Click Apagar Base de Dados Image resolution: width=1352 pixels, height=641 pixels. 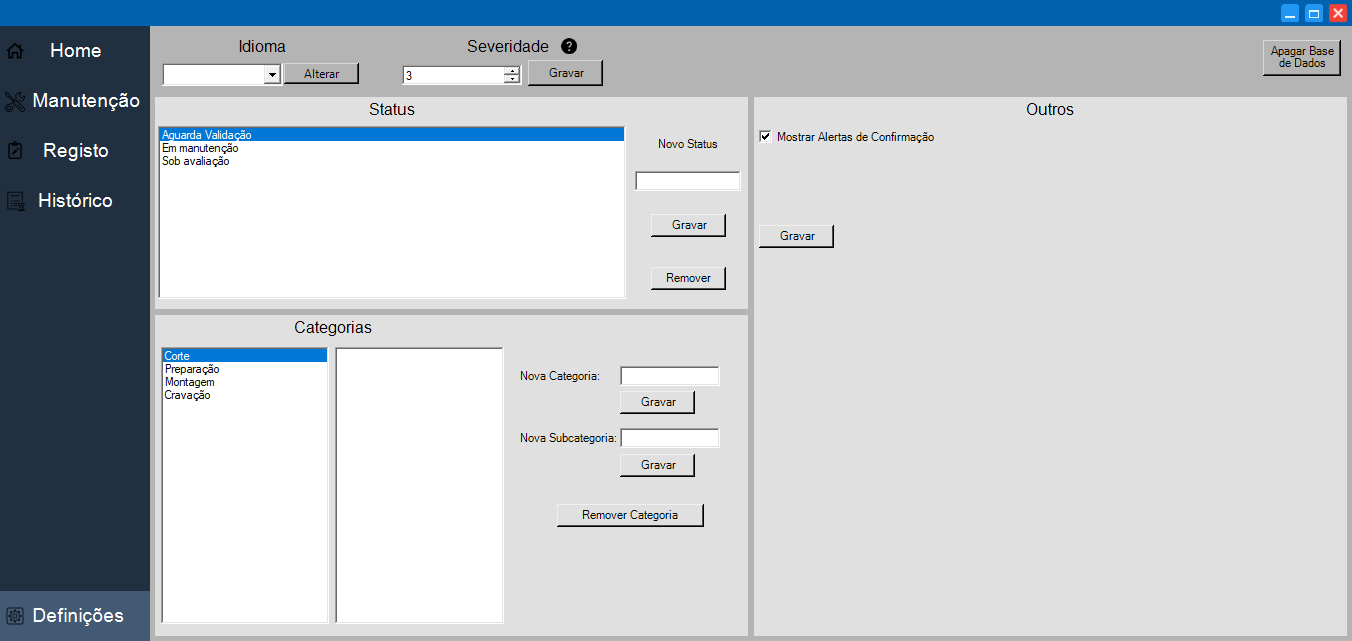tap(1300, 57)
